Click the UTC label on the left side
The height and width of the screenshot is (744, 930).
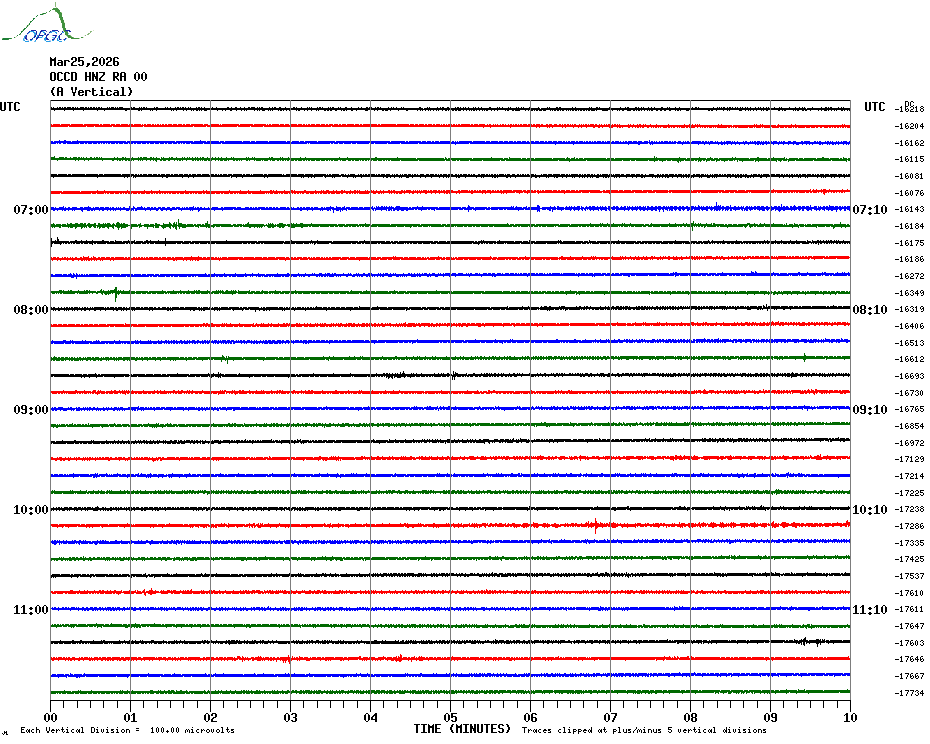(10, 107)
